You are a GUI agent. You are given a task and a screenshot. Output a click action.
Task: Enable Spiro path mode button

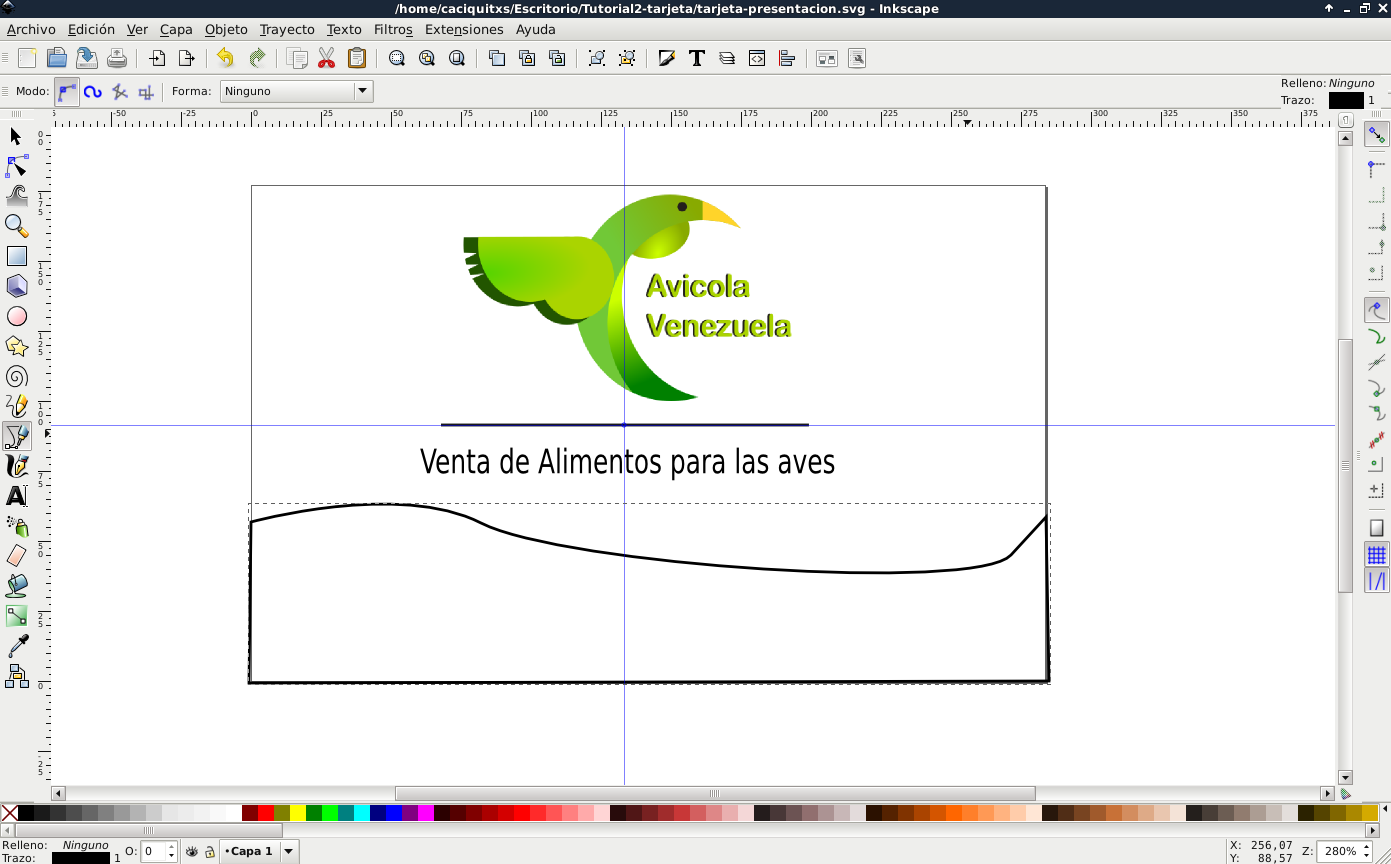[93, 91]
